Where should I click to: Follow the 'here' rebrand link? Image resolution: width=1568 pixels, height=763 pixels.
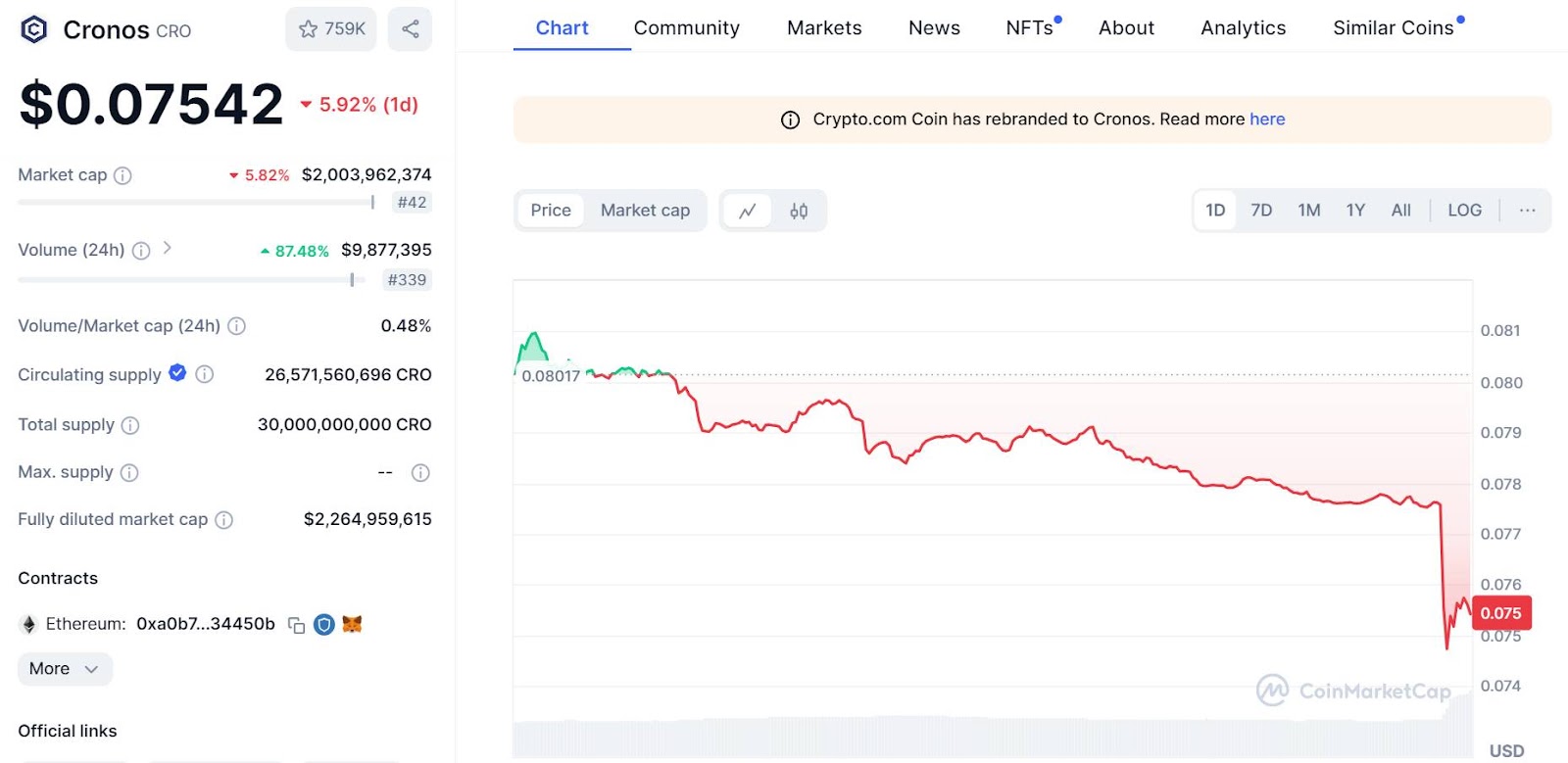tap(1267, 119)
